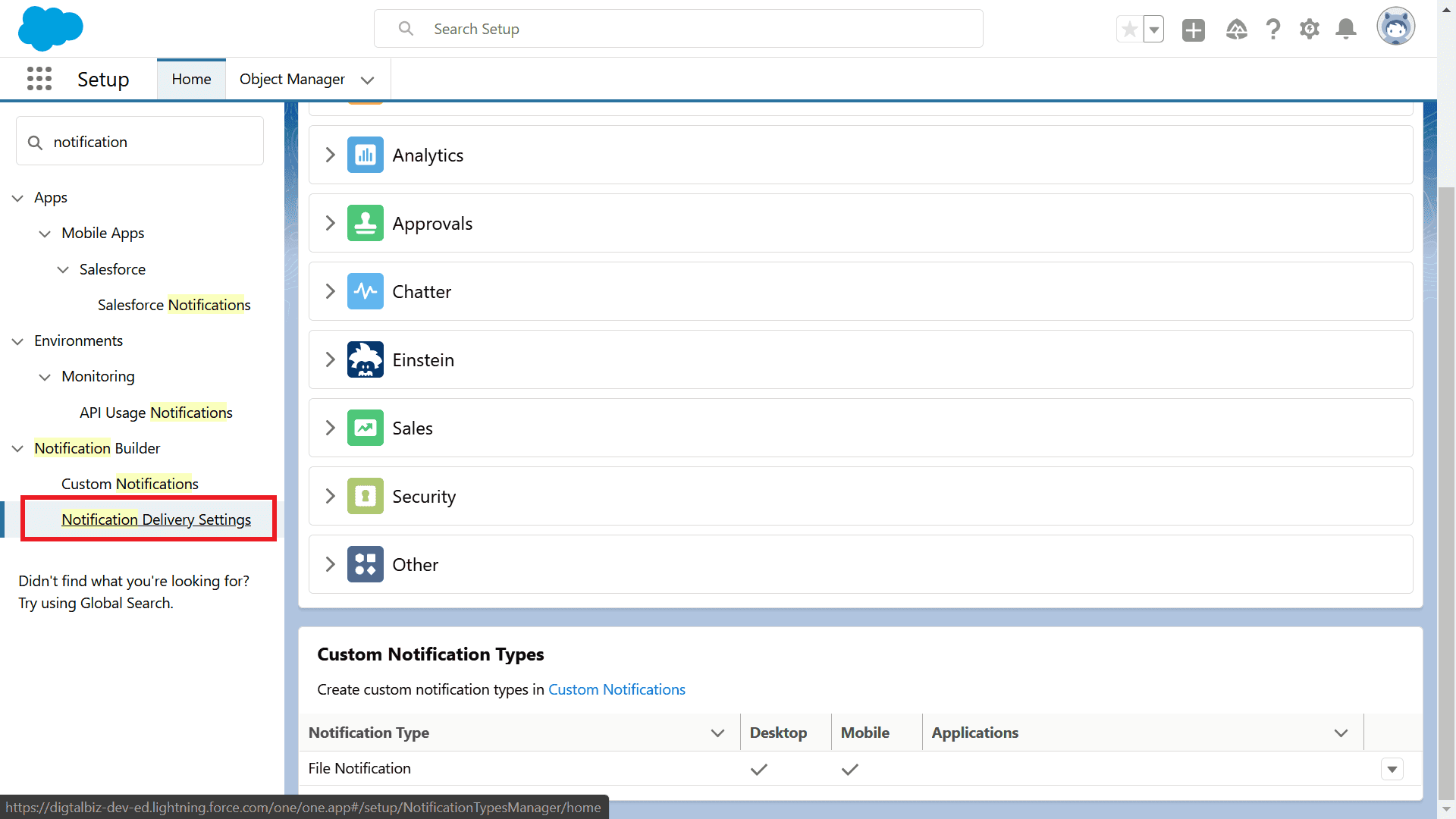Collapse the Mobile Apps tree node
The width and height of the screenshot is (1456, 819).
click(x=45, y=234)
